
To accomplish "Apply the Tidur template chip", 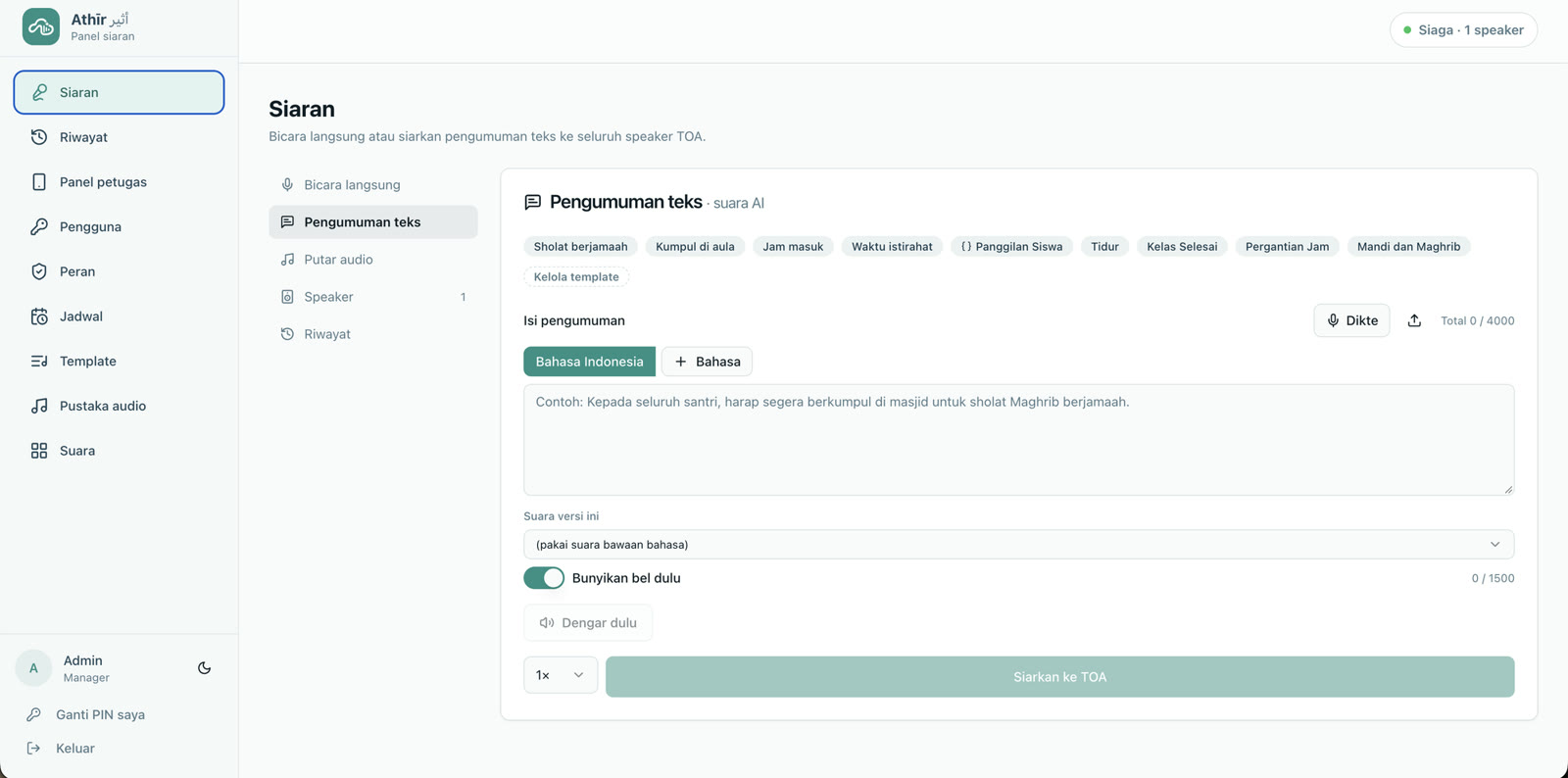I will pyautogui.click(x=1104, y=247).
